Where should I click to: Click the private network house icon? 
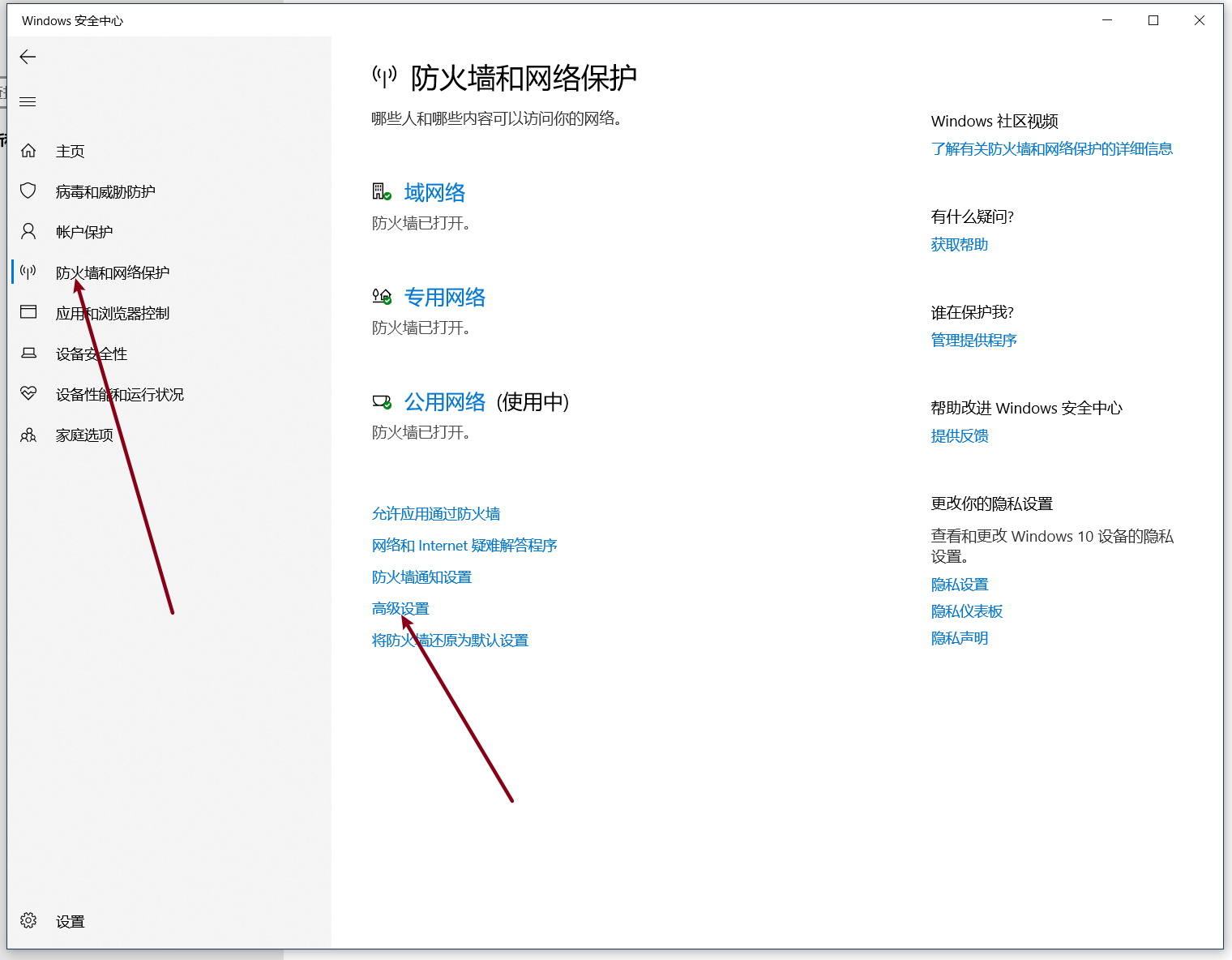coord(382,297)
